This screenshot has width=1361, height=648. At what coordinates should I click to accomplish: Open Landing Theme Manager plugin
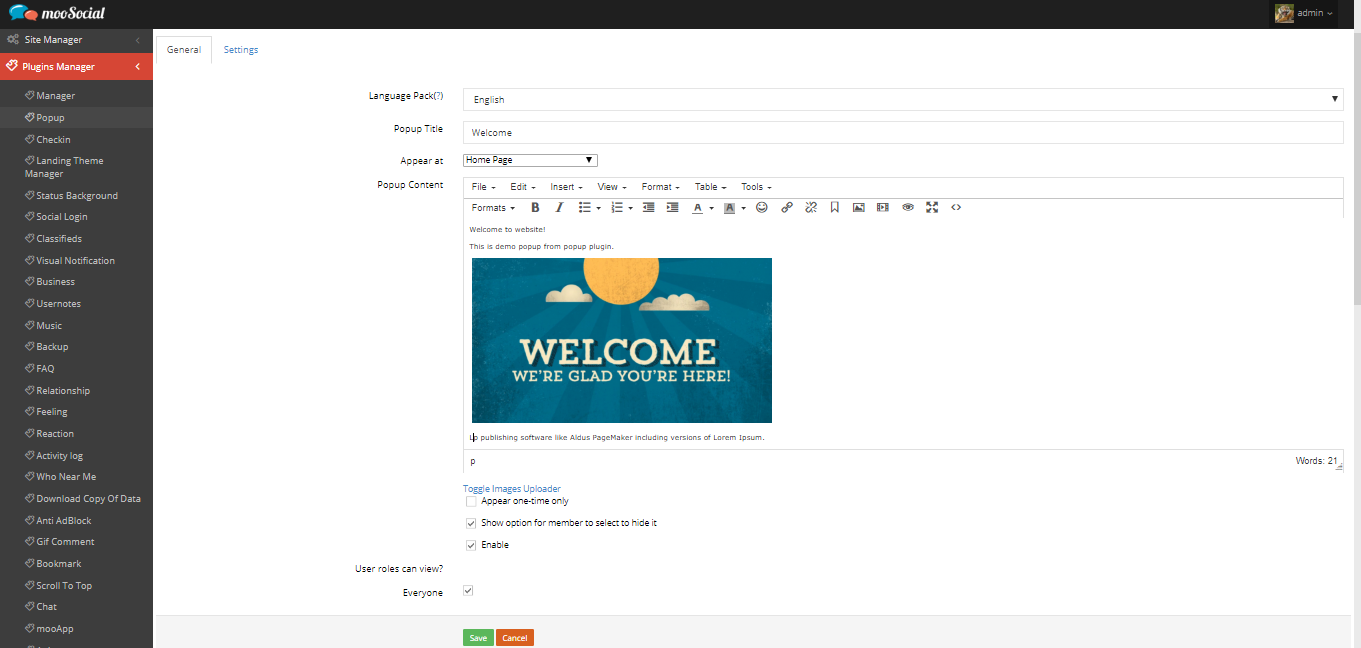tap(64, 167)
